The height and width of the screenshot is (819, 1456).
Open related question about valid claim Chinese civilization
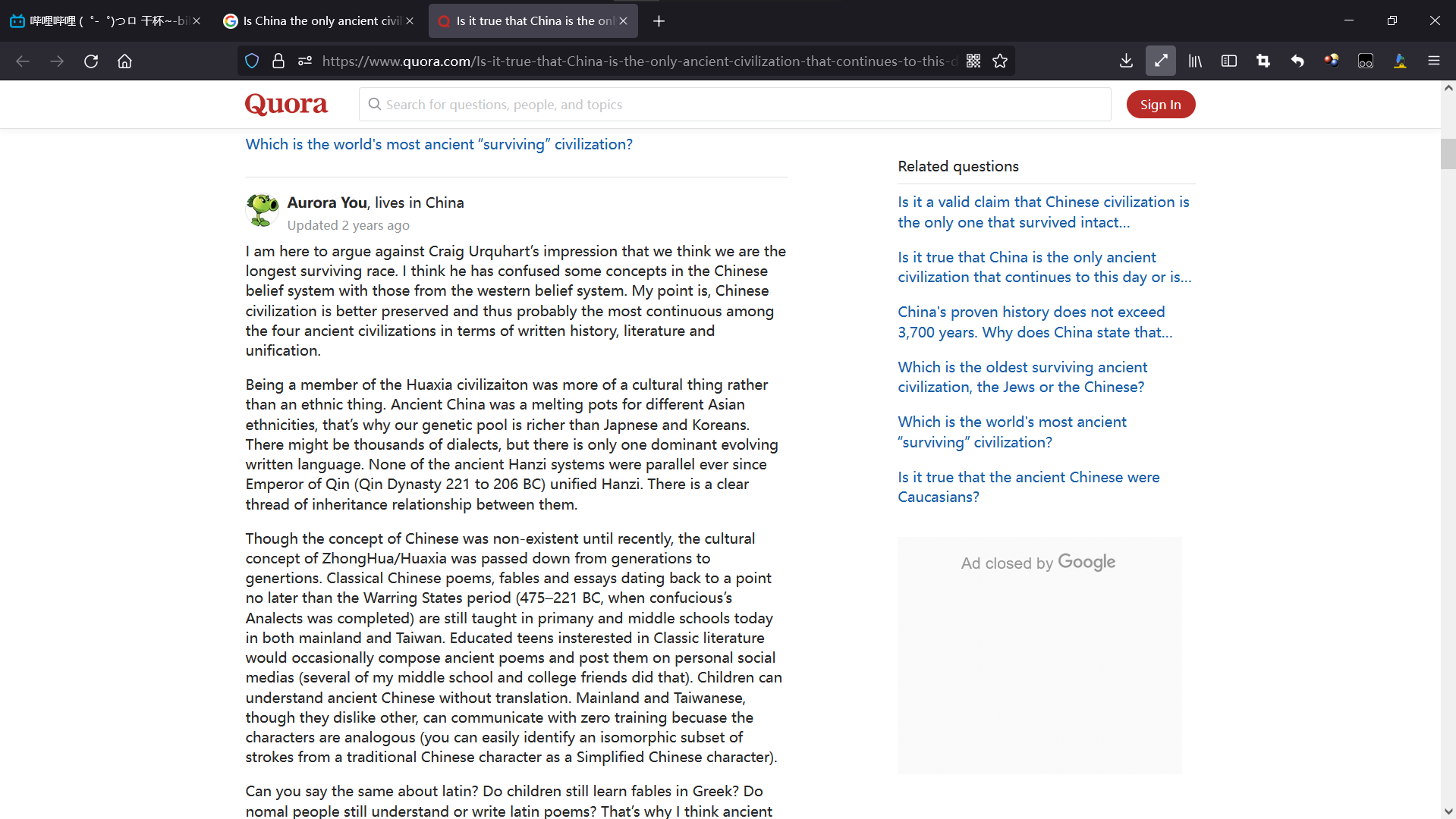pos(1043,212)
